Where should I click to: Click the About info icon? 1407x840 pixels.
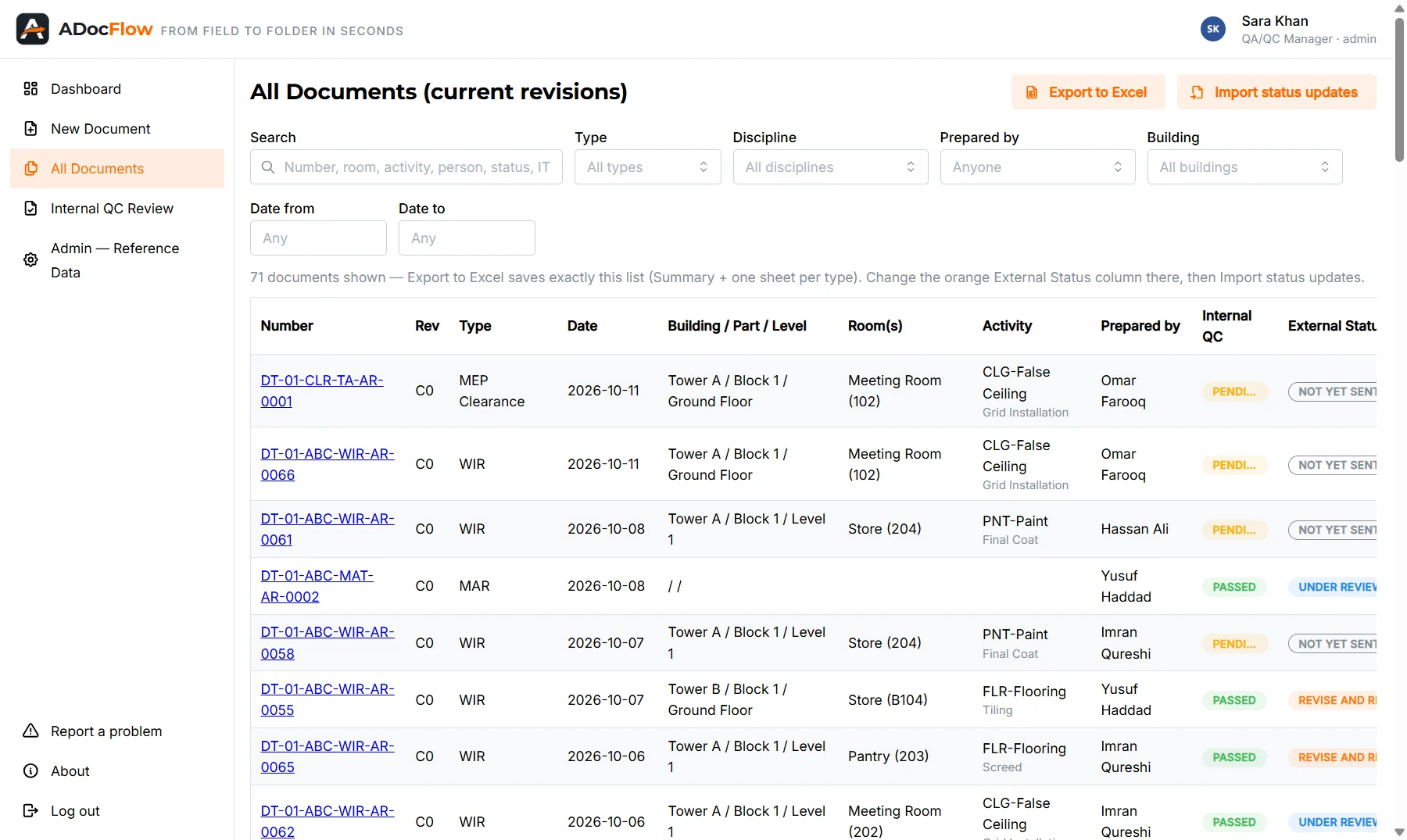point(30,770)
